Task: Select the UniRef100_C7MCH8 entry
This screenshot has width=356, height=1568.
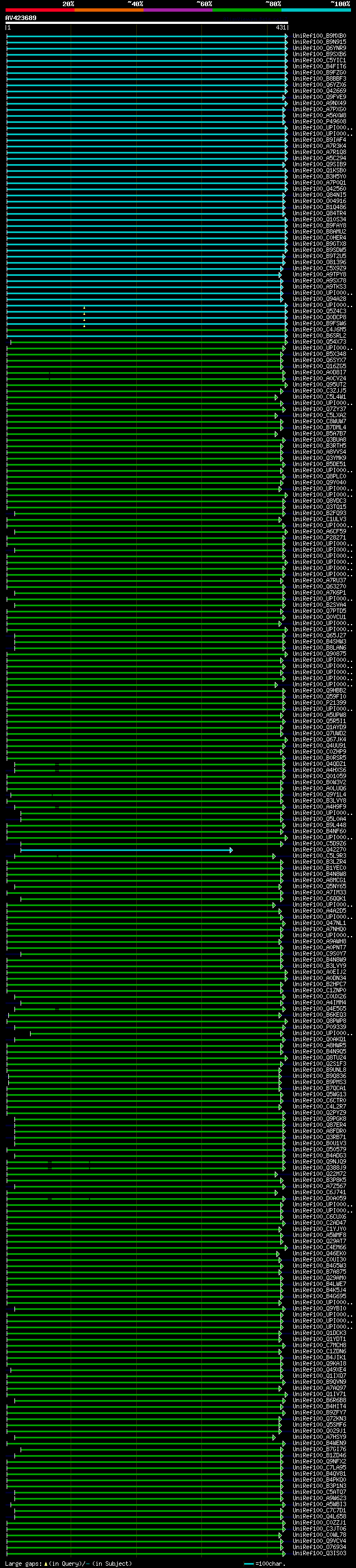Action: 319,1344
